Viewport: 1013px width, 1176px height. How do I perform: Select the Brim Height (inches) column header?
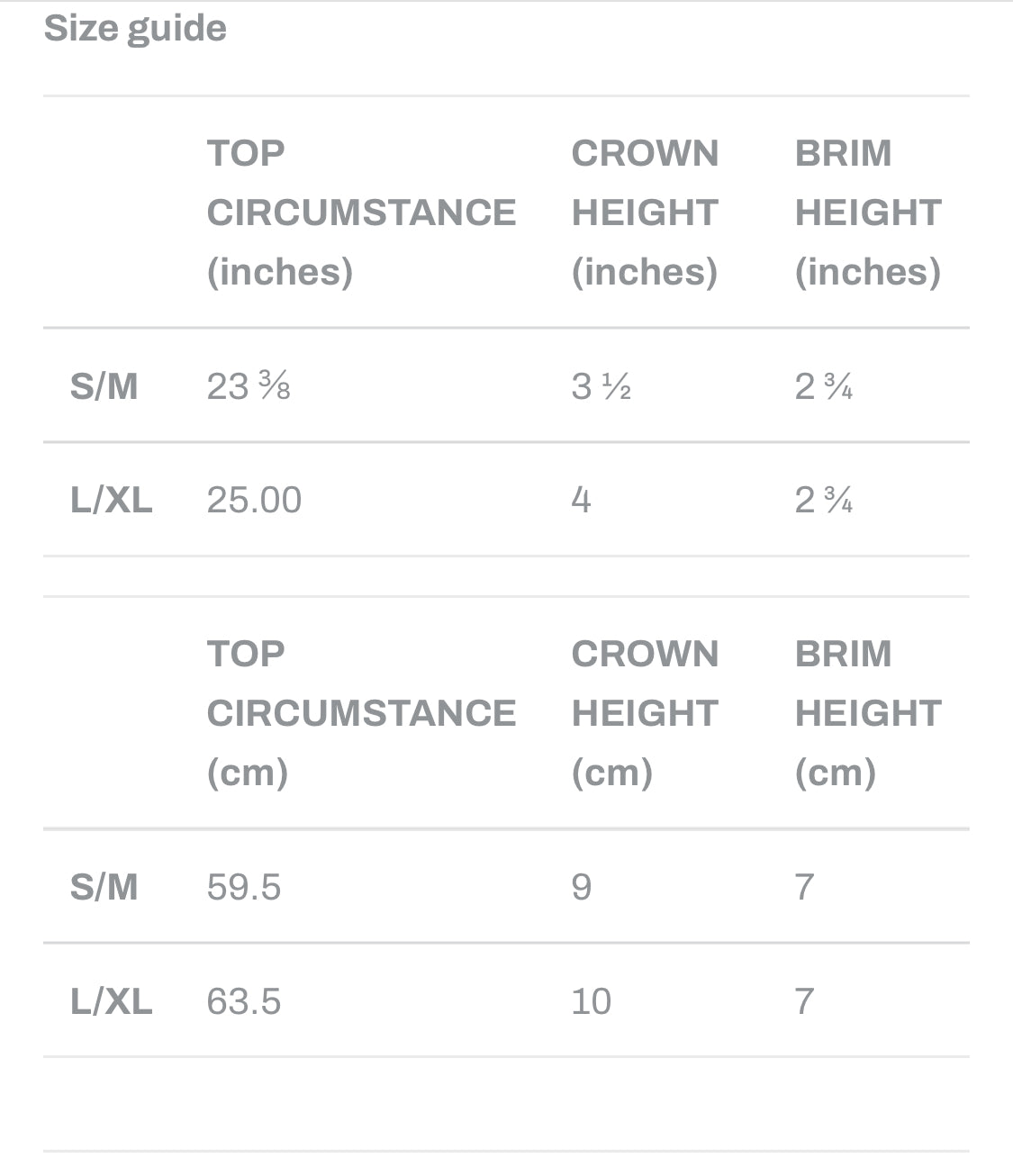pyautogui.click(x=868, y=213)
